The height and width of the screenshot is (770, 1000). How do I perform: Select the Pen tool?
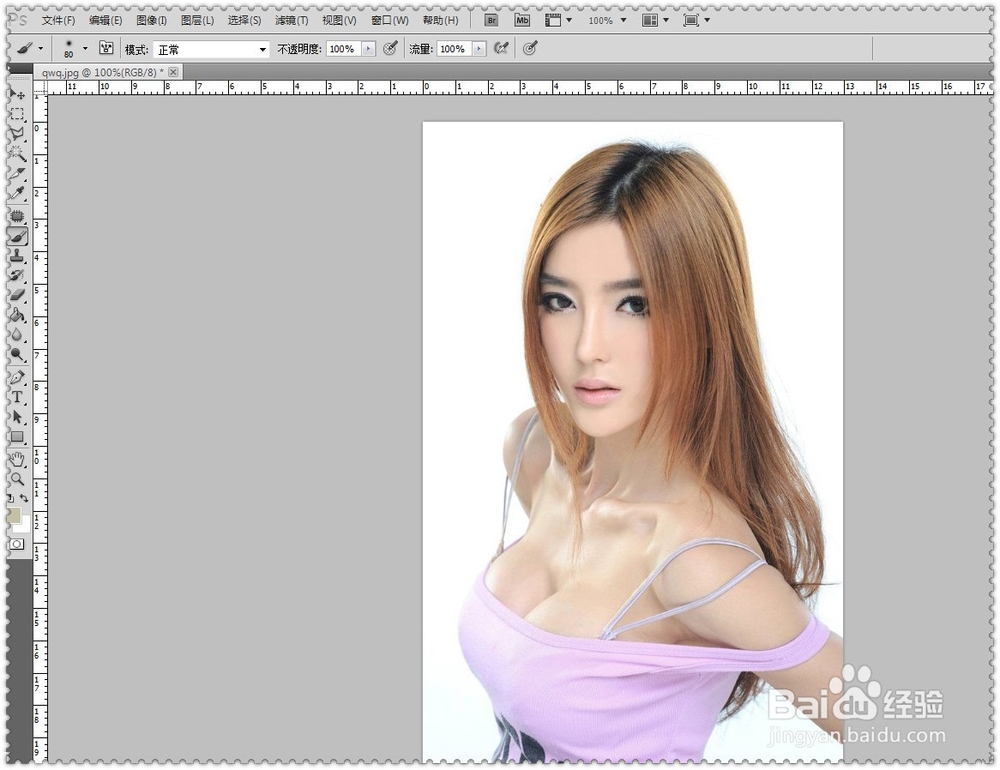(17, 378)
